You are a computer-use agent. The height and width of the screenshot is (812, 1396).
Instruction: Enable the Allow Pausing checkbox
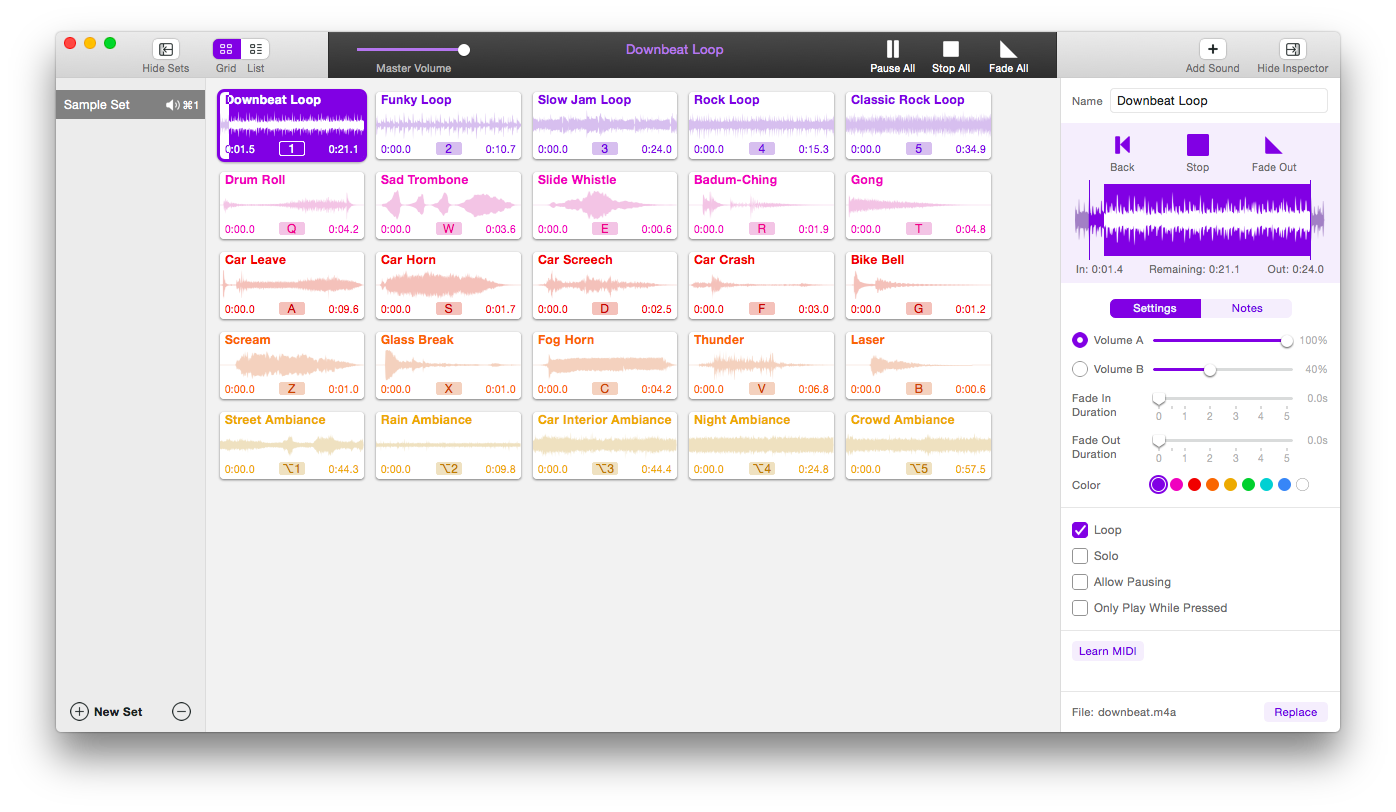pyautogui.click(x=1080, y=582)
